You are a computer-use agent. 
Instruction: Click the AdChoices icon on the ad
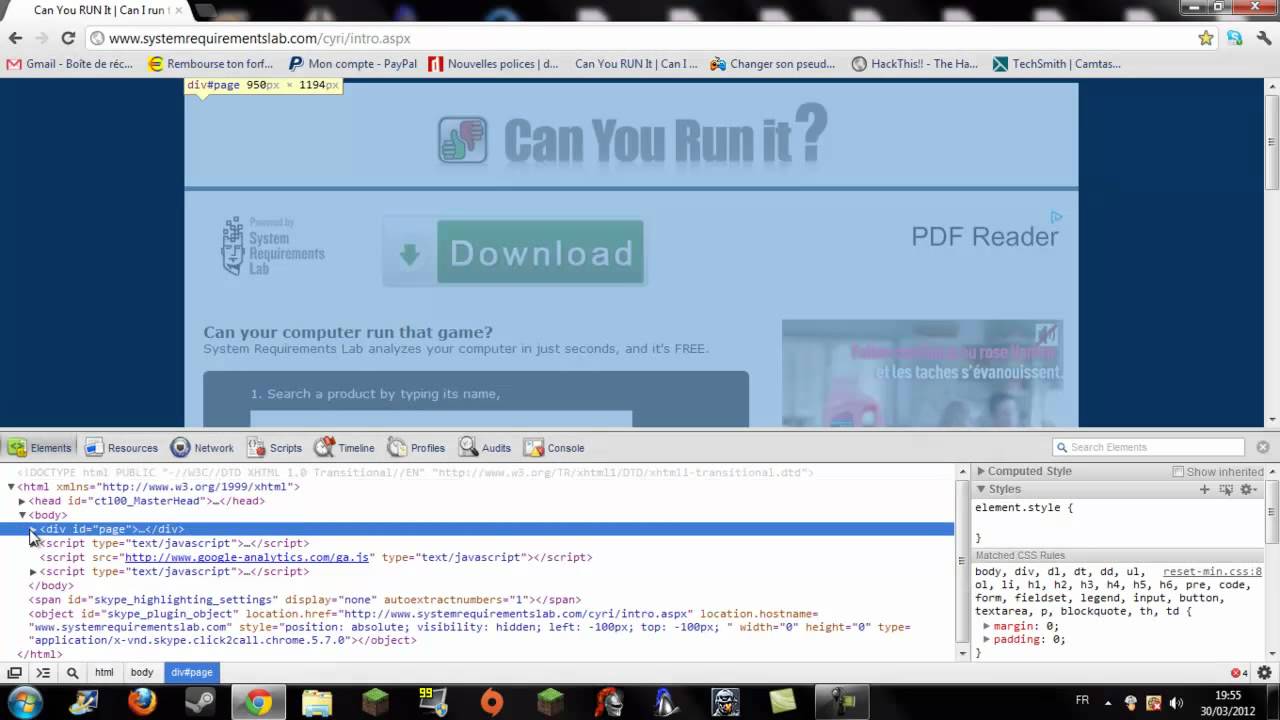click(x=1056, y=216)
